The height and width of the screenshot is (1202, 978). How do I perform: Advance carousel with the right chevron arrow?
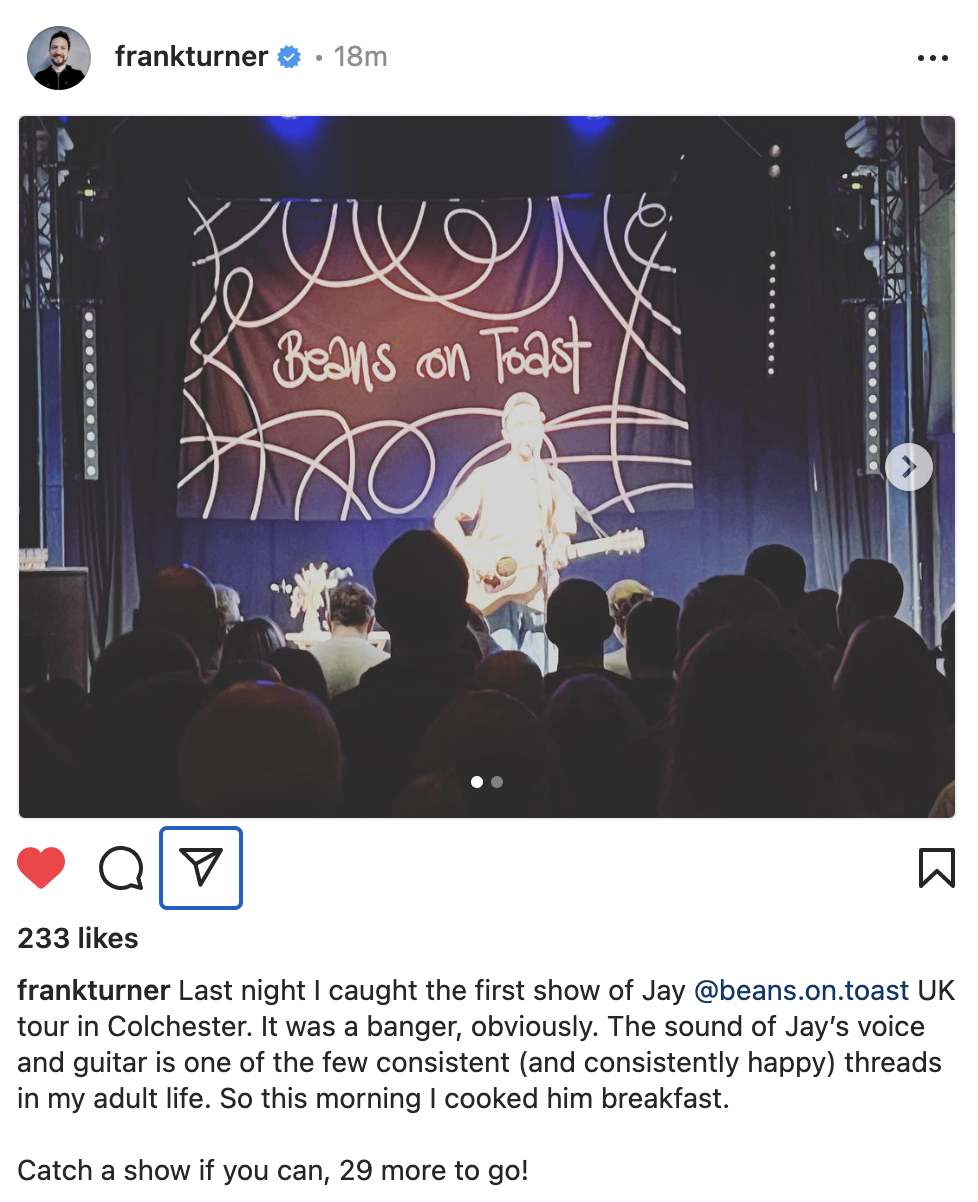(909, 467)
